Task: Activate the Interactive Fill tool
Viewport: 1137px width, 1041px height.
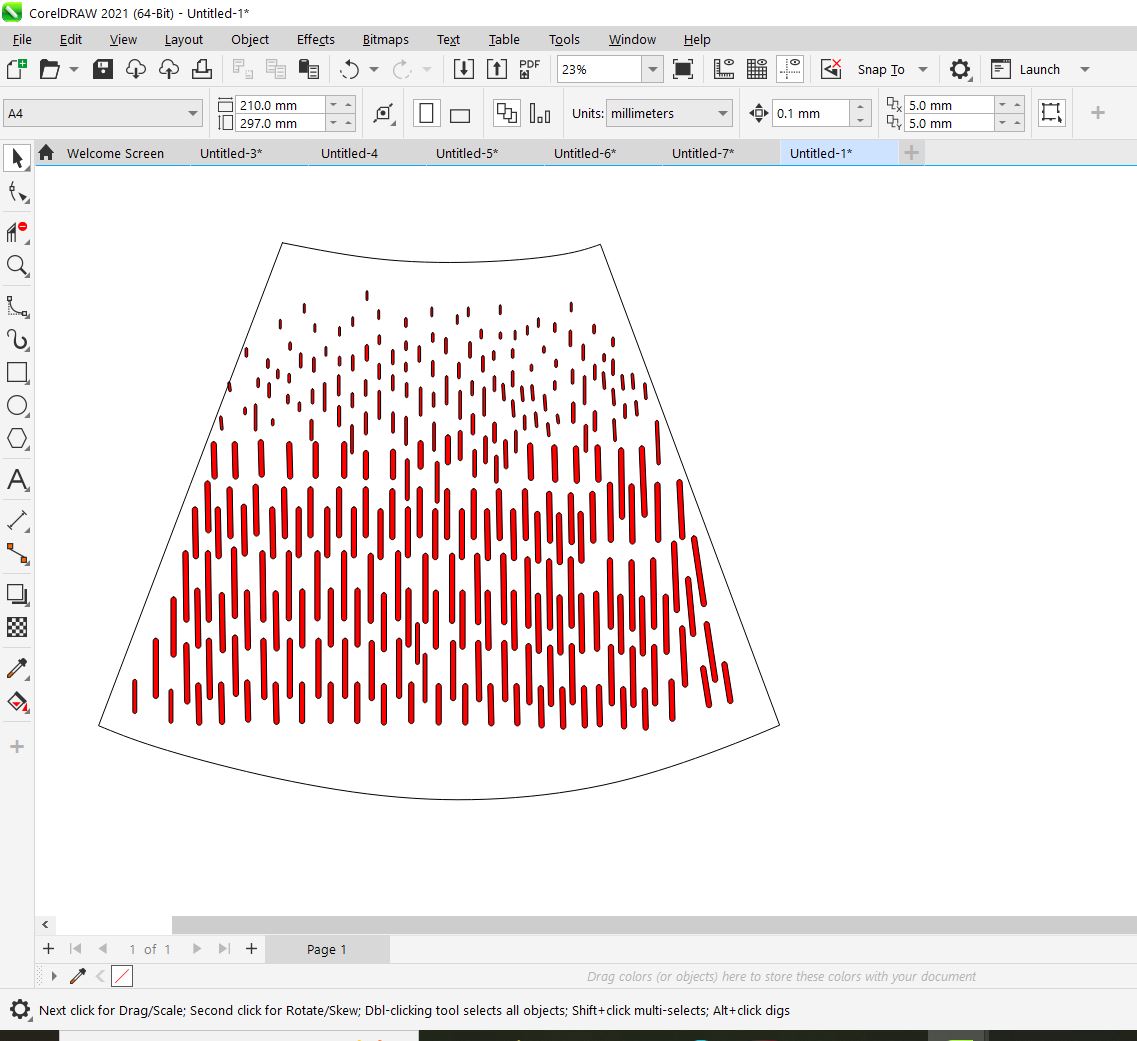Action: pyautogui.click(x=17, y=701)
